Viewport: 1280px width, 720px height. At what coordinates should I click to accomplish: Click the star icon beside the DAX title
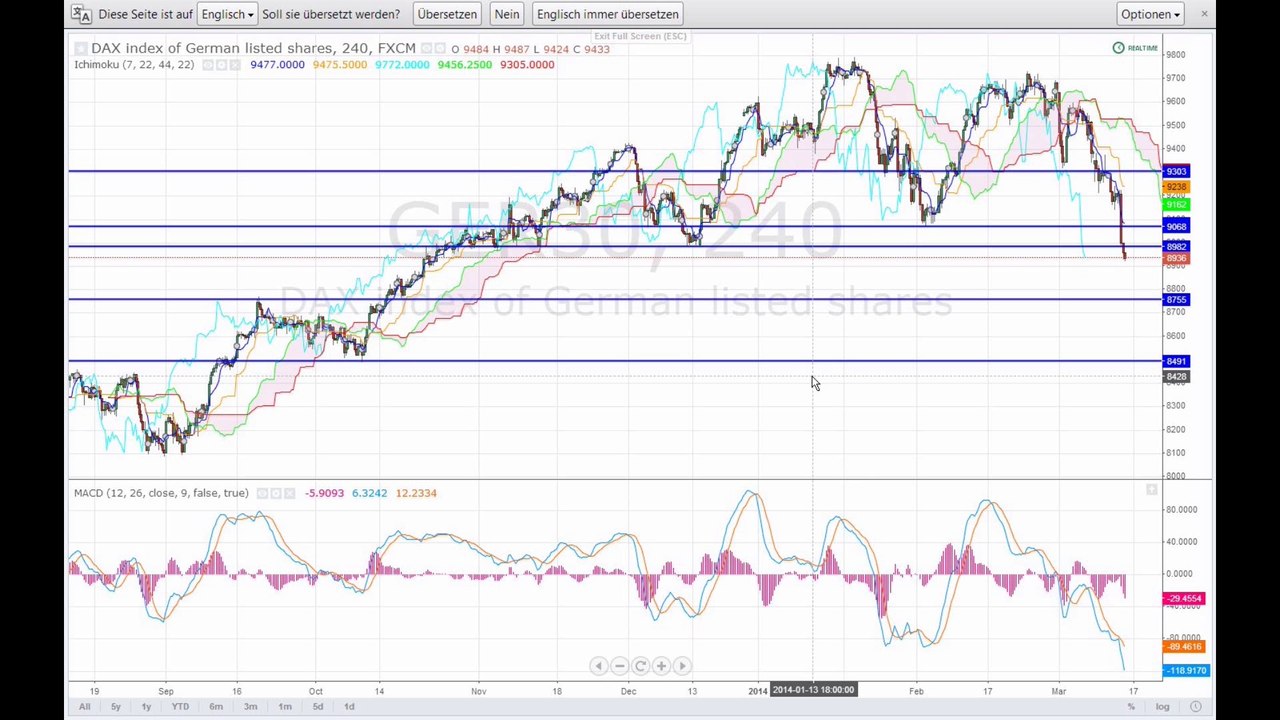(x=81, y=48)
